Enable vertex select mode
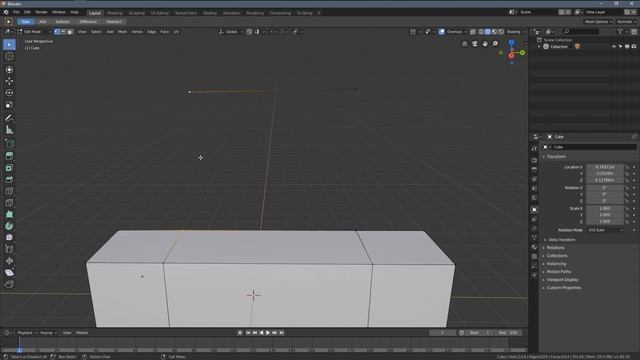640x360 pixels. click(57, 32)
